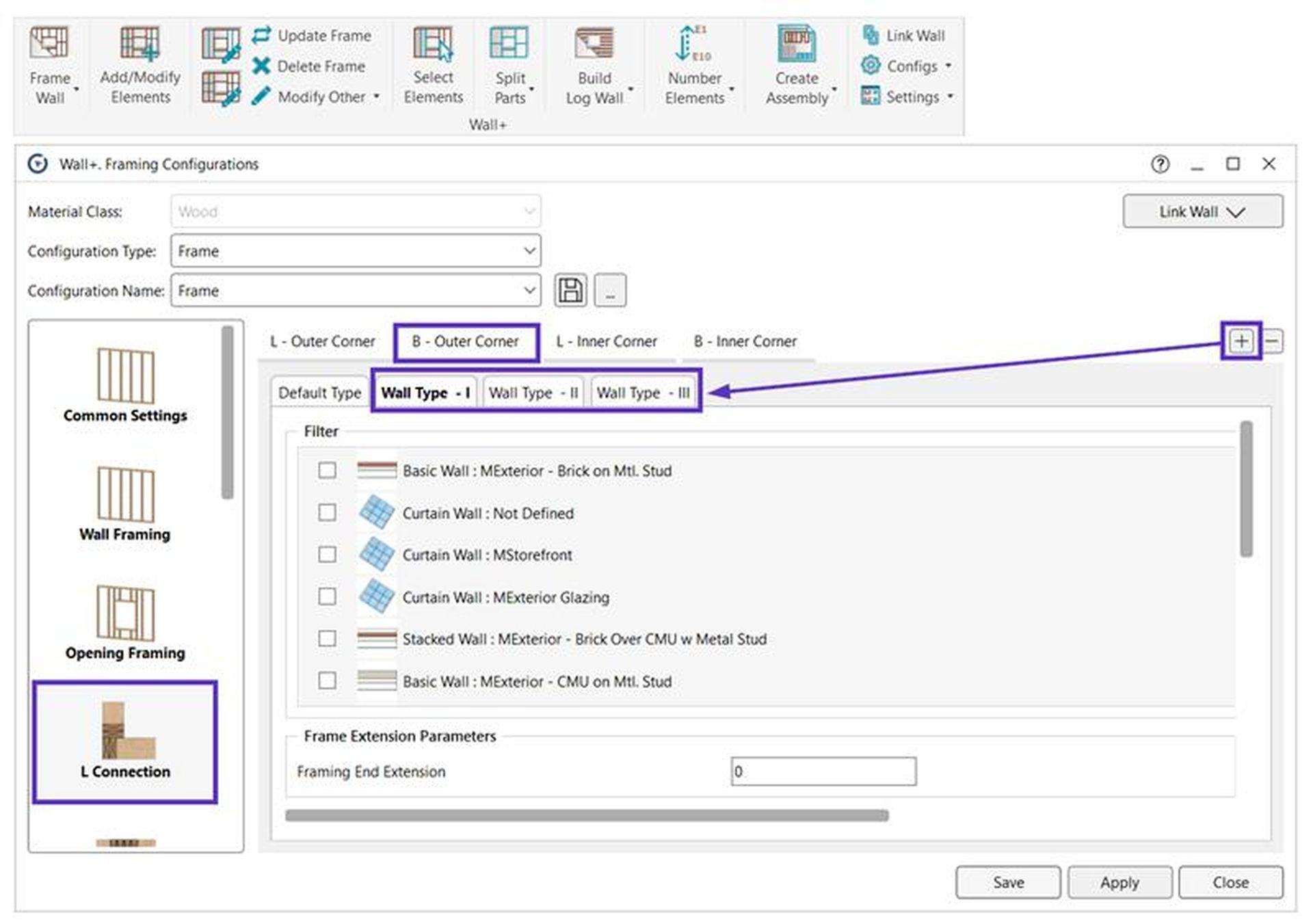Click the Wall+ Framing Configurations title icon

point(38,164)
